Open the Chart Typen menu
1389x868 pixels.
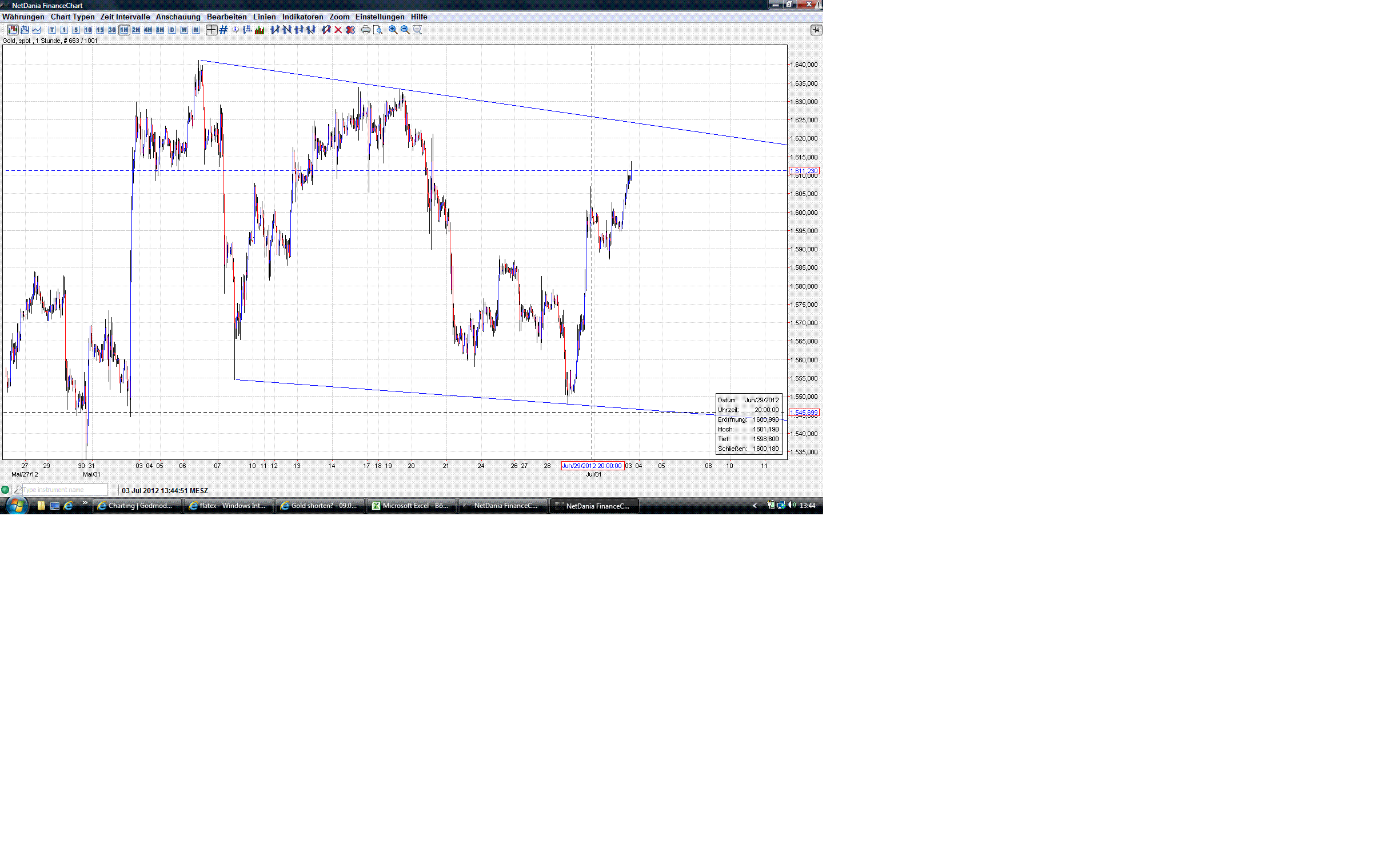[x=73, y=17]
